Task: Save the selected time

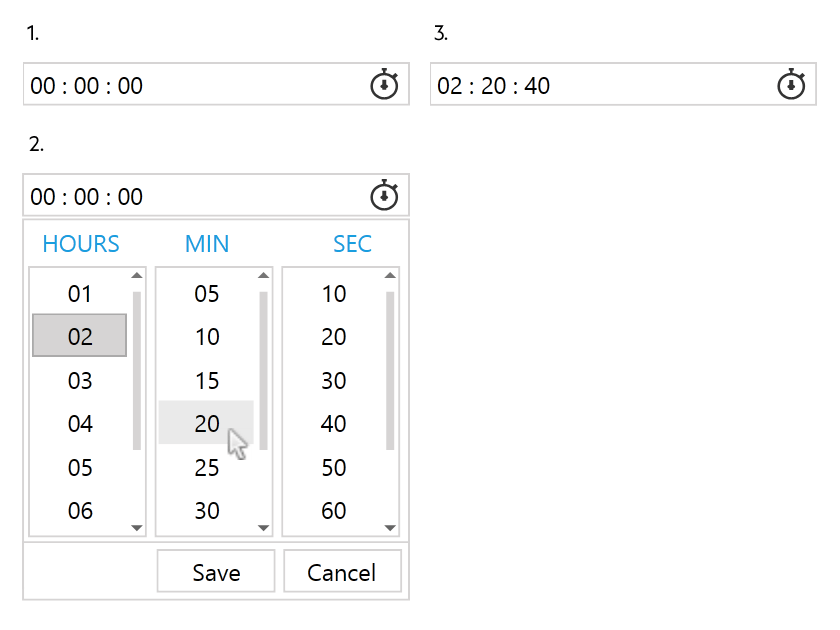Action: pos(216,571)
